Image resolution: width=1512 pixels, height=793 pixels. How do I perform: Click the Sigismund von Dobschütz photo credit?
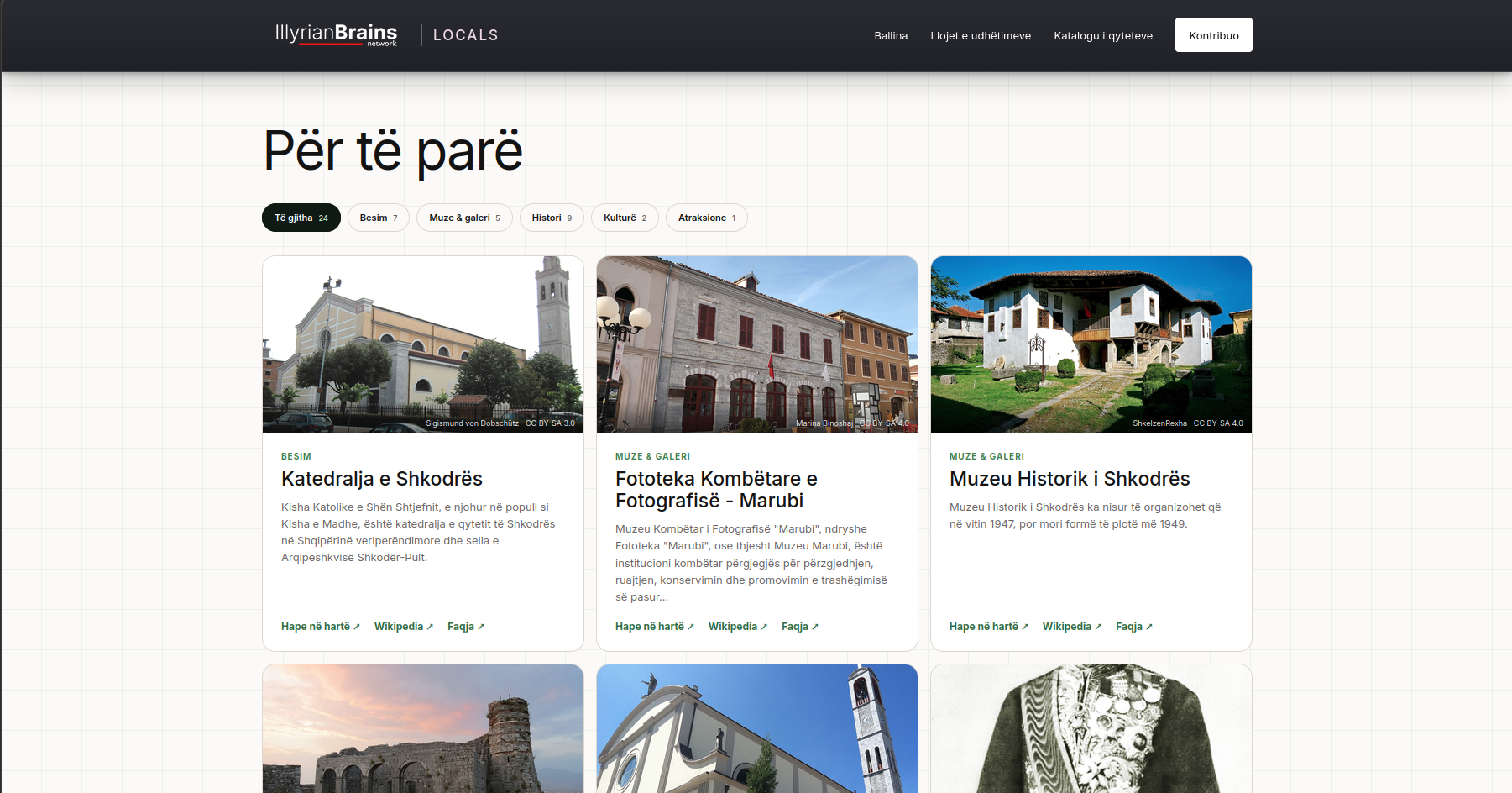[500, 423]
